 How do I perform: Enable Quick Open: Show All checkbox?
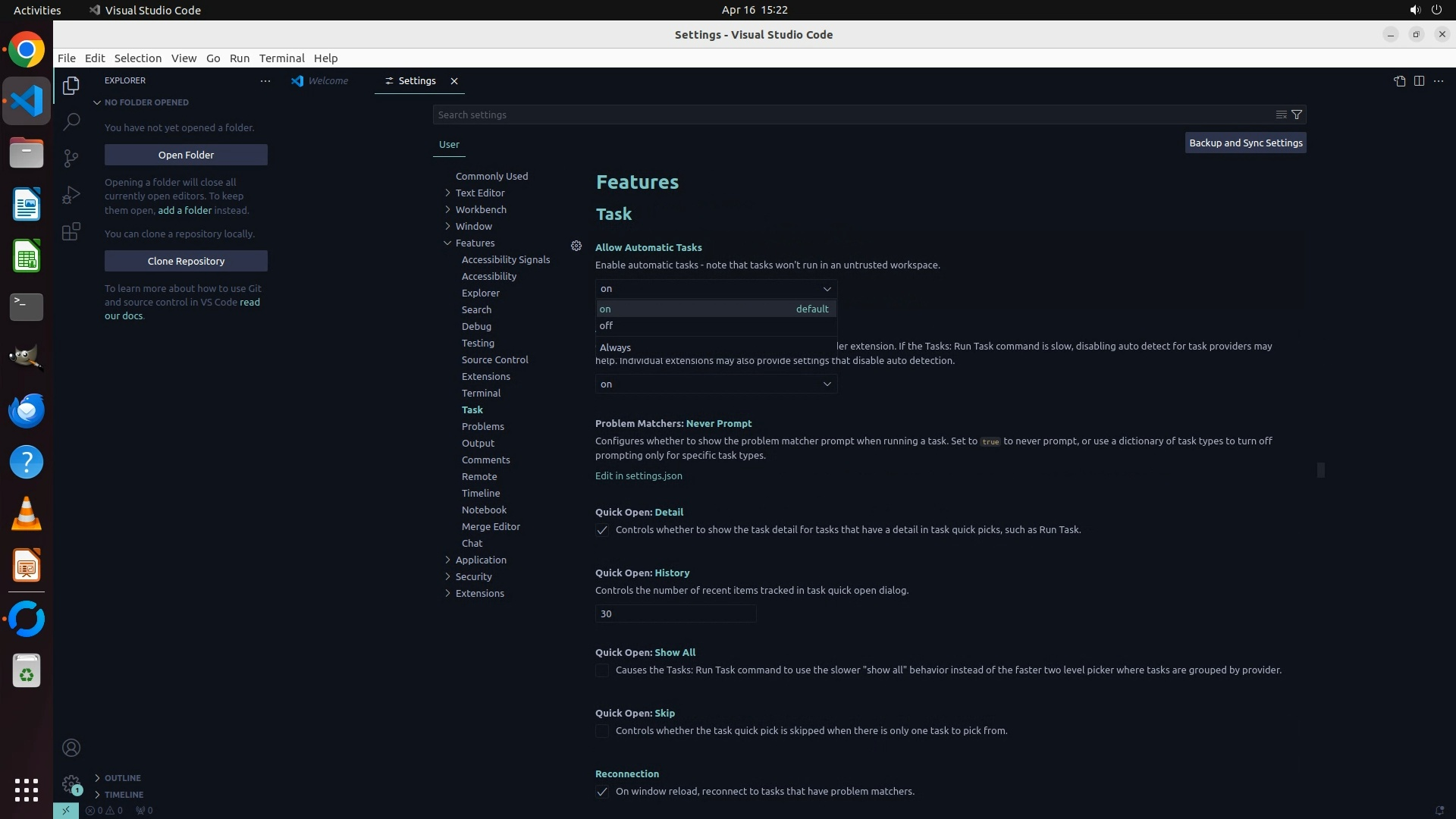click(602, 670)
